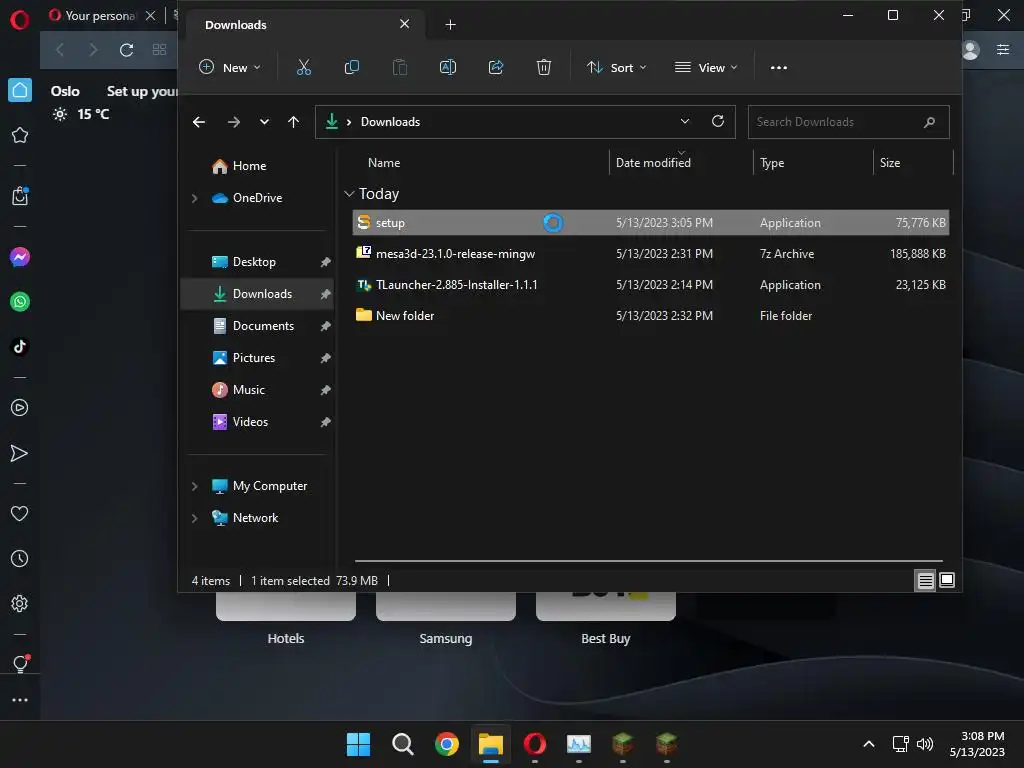Image resolution: width=1024 pixels, height=768 pixels.
Task: Go up one folder level arrow
Action: click(x=293, y=122)
